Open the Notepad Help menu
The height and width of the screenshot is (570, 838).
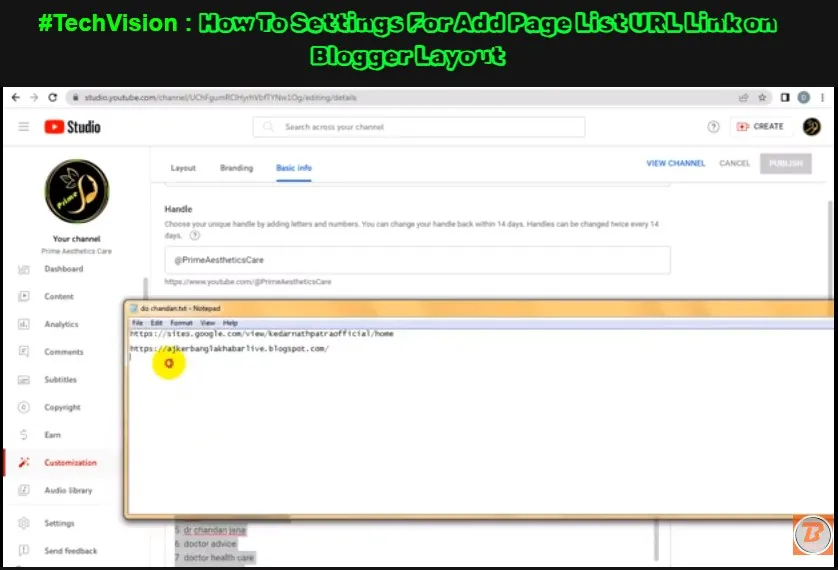230,323
